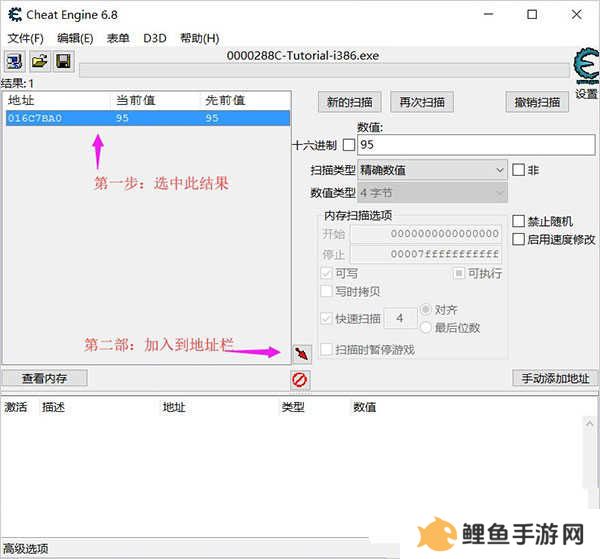Click the 数值 input field containing 95
The image size is (600, 559).
(x=476, y=145)
